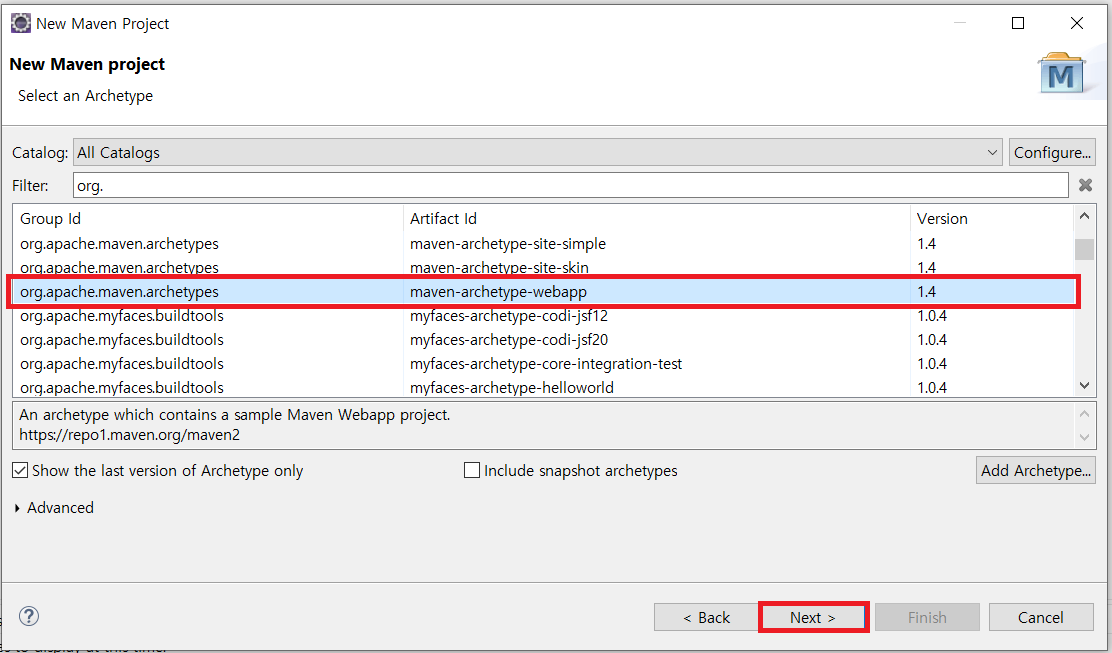Go to the next page with Next >
The height and width of the screenshot is (653, 1112).
coord(813,618)
